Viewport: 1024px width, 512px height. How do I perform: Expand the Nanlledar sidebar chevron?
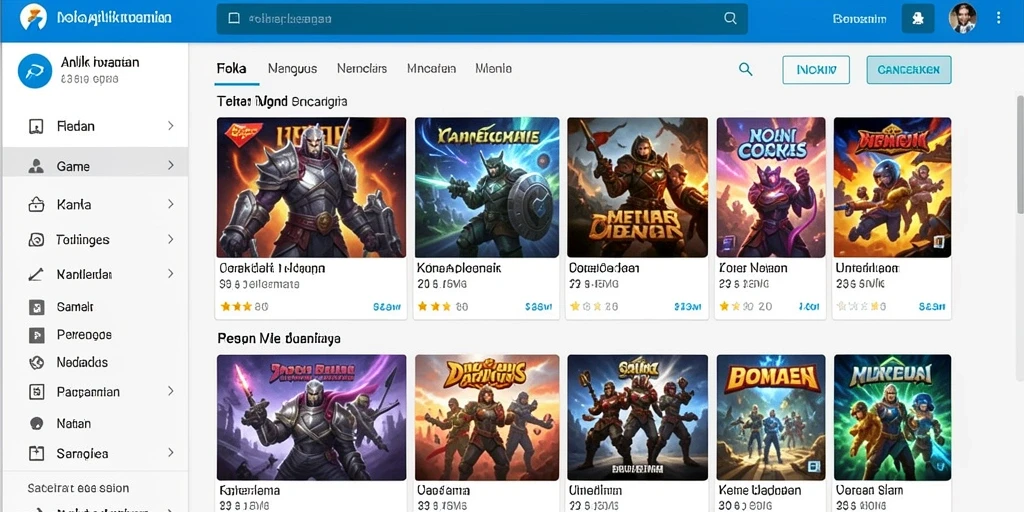(170, 274)
